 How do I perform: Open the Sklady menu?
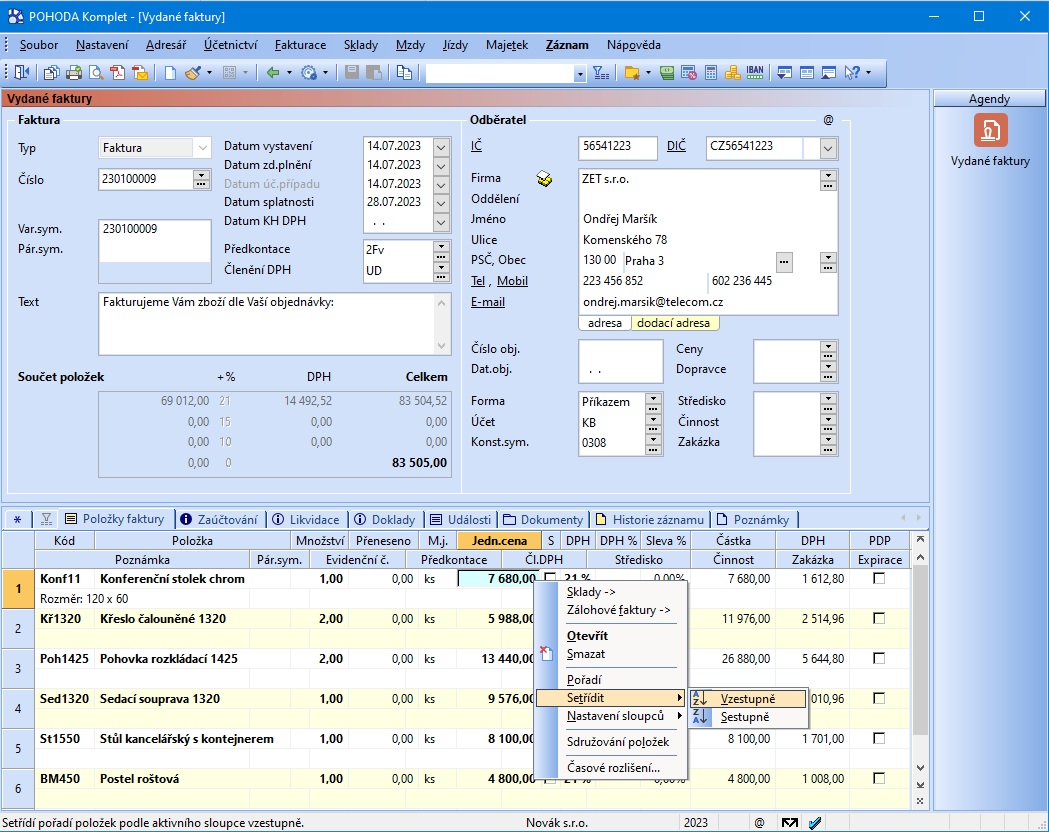coord(361,45)
